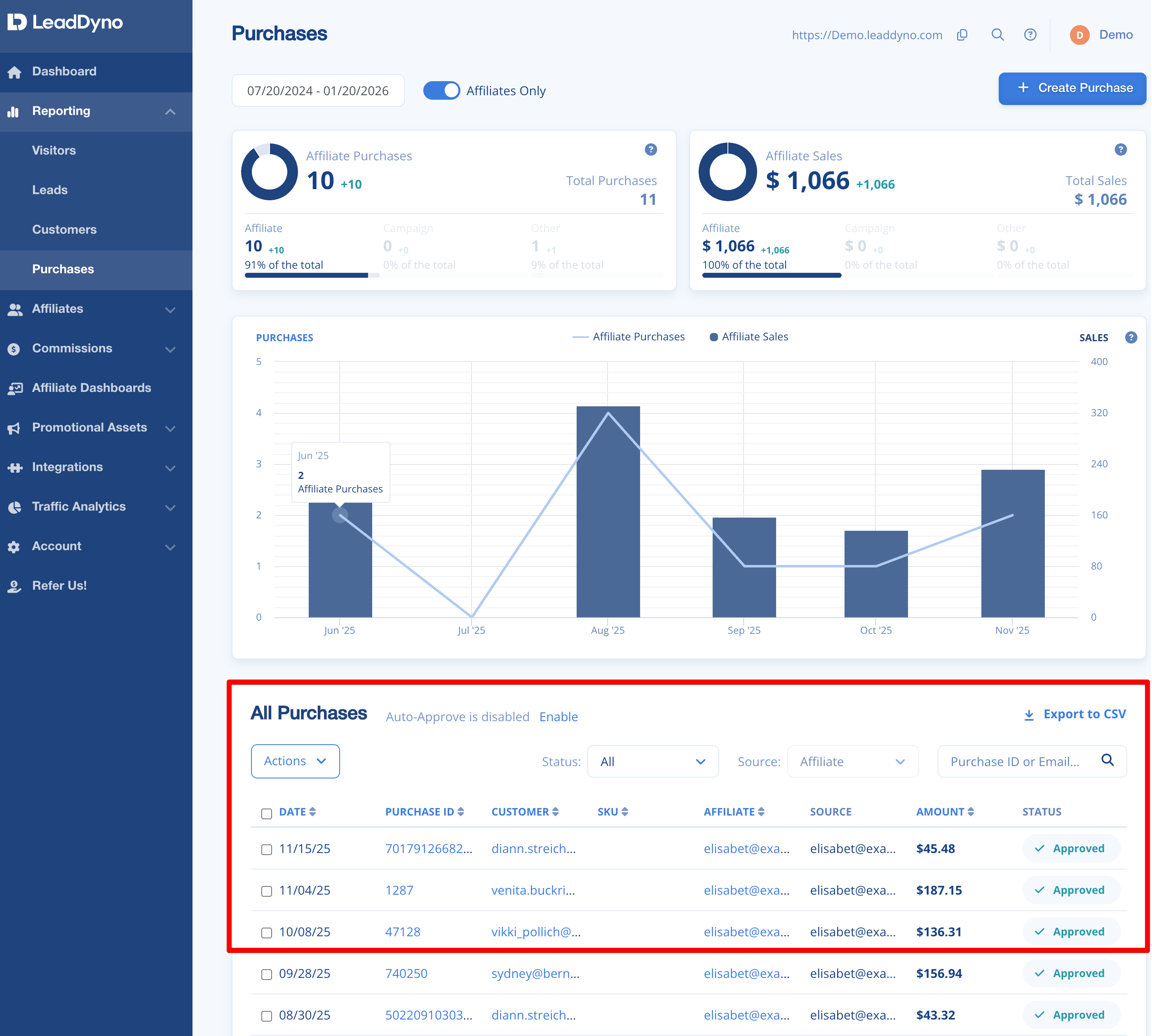Expand the Promotional Assets menu chevron
Viewport: 1152px width, 1036px height.
[170, 428]
